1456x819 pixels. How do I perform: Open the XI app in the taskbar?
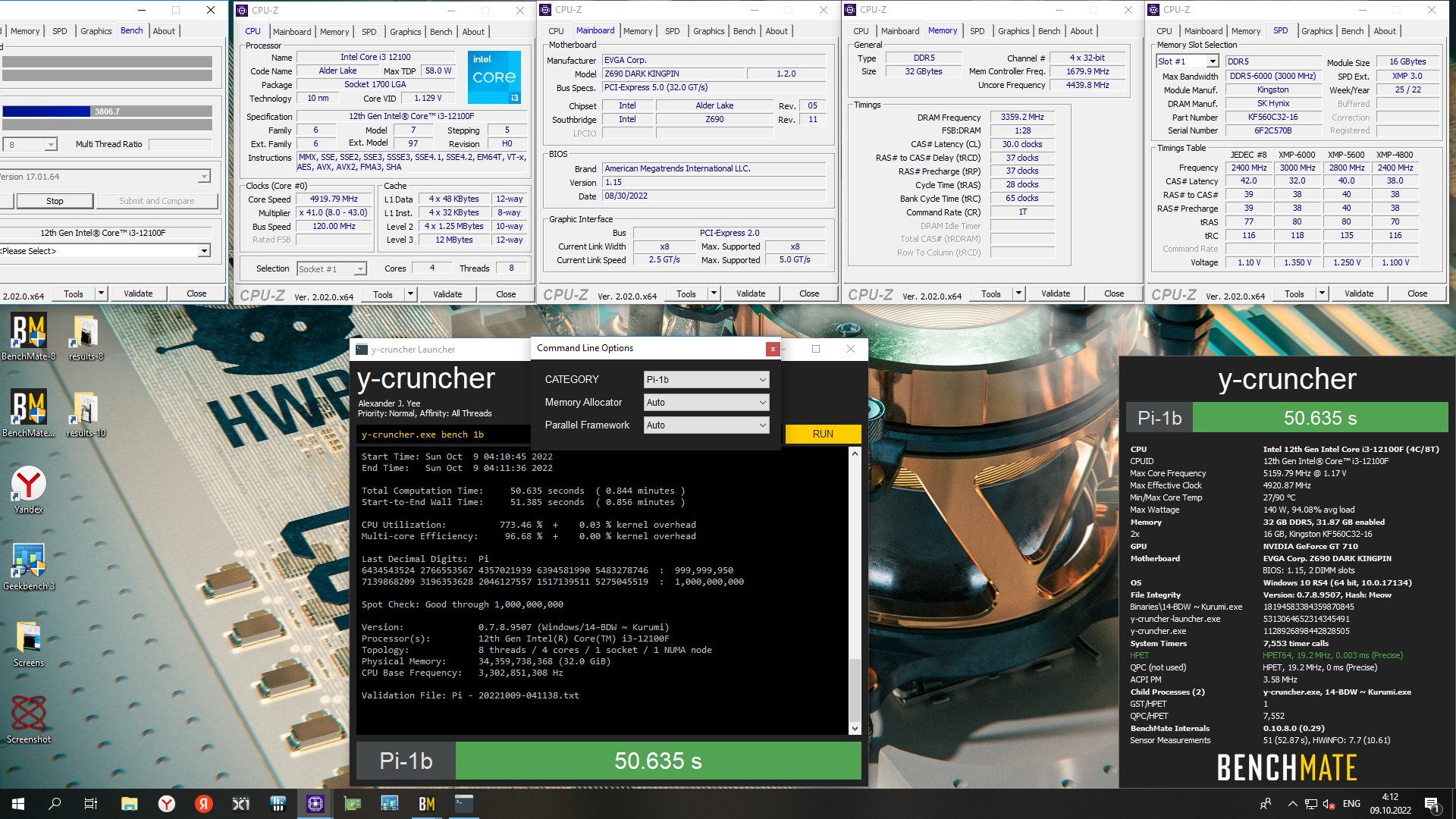[240, 804]
